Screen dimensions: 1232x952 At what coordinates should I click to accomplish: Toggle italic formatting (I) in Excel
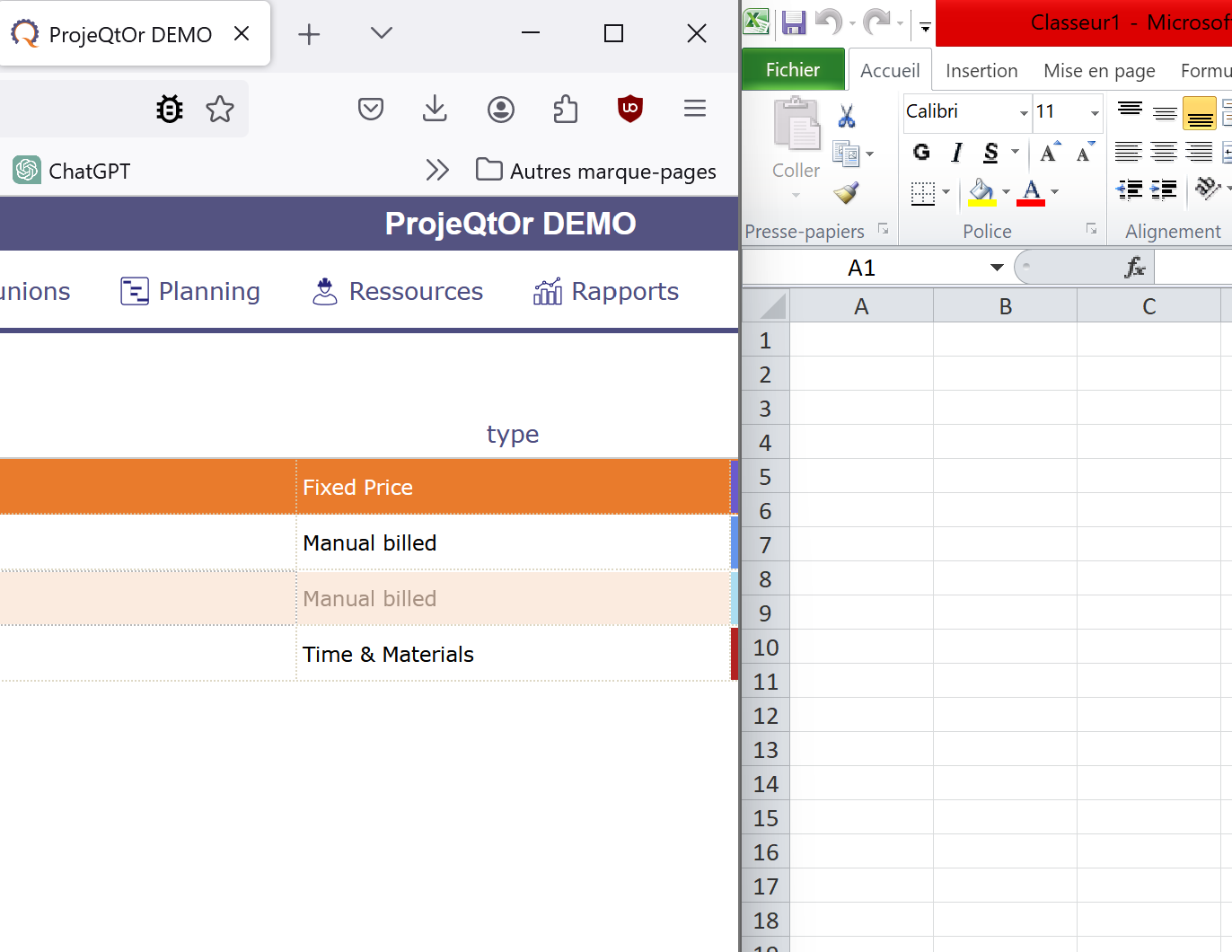click(x=957, y=153)
